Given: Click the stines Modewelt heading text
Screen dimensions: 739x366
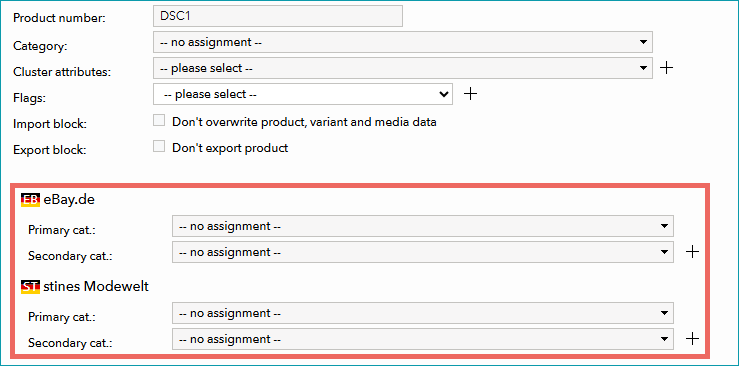Looking at the screenshot, I should 96,286.
